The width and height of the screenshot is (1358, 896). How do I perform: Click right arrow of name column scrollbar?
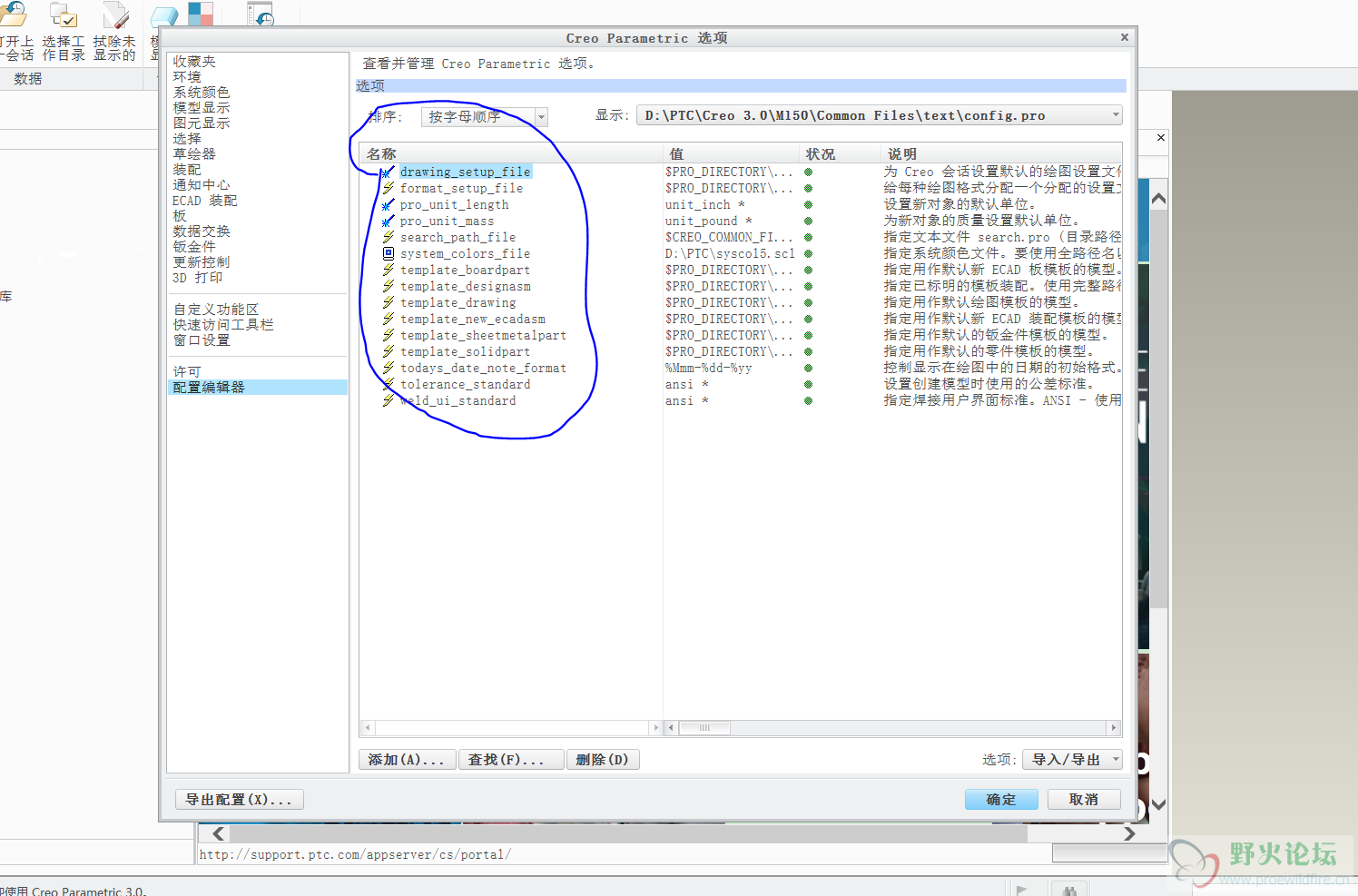655,728
